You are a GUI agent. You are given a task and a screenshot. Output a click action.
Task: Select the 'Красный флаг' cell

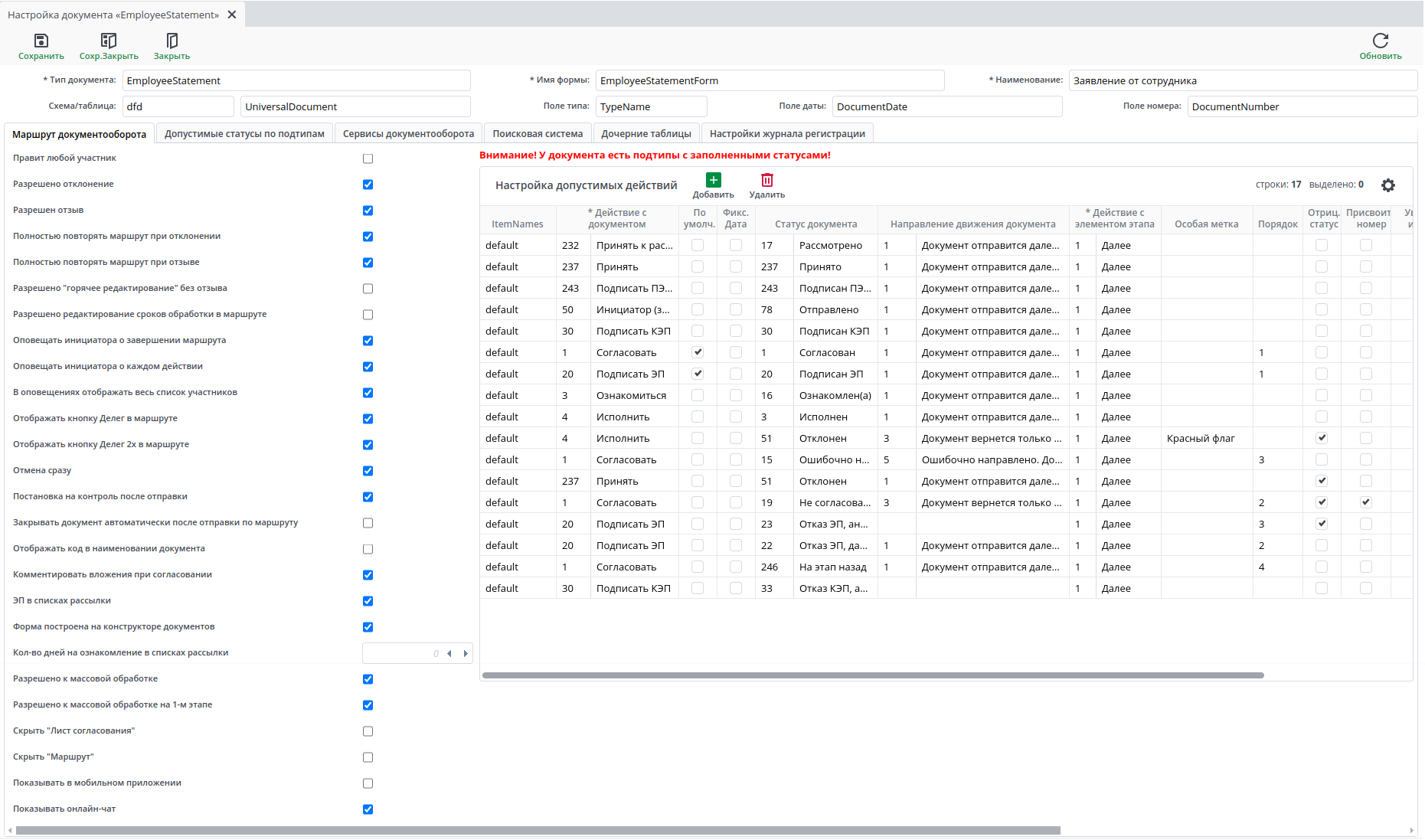click(x=1207, y=438)
